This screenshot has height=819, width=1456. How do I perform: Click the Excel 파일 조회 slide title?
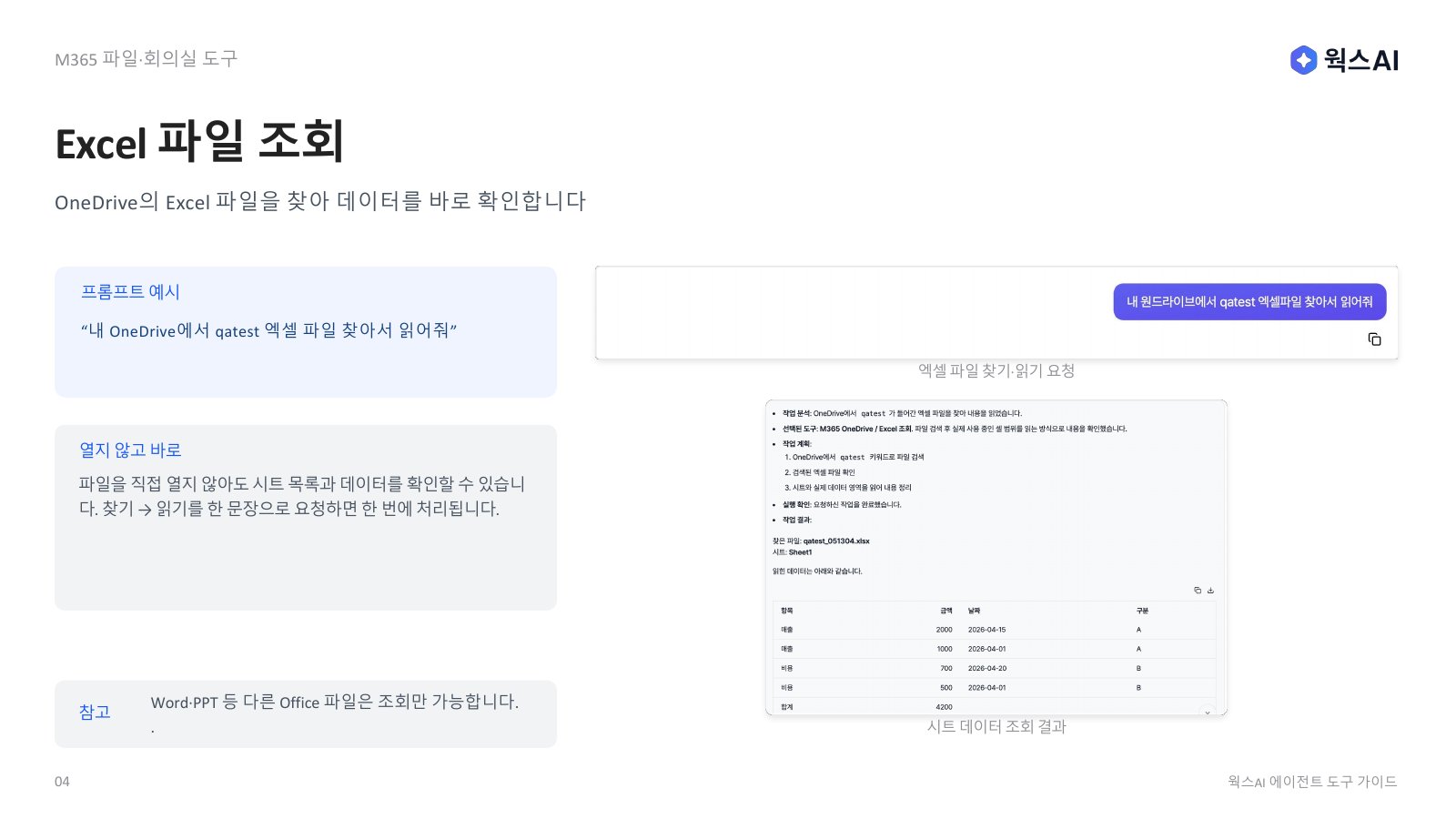point(199,143)
